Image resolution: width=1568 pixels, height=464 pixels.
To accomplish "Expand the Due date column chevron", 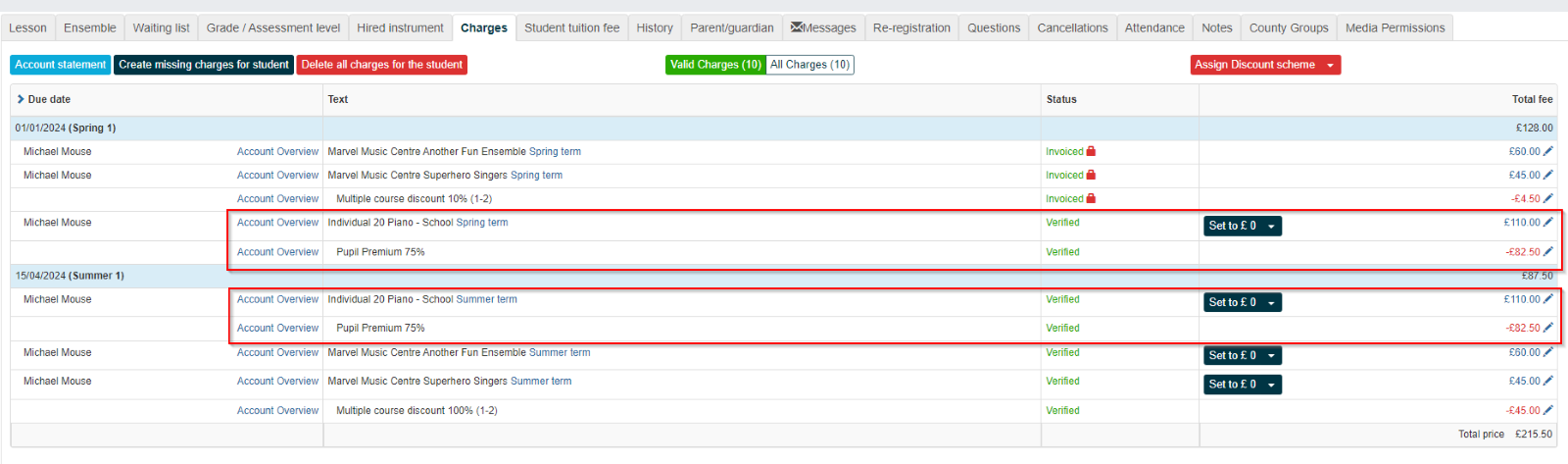I will 21,99.
